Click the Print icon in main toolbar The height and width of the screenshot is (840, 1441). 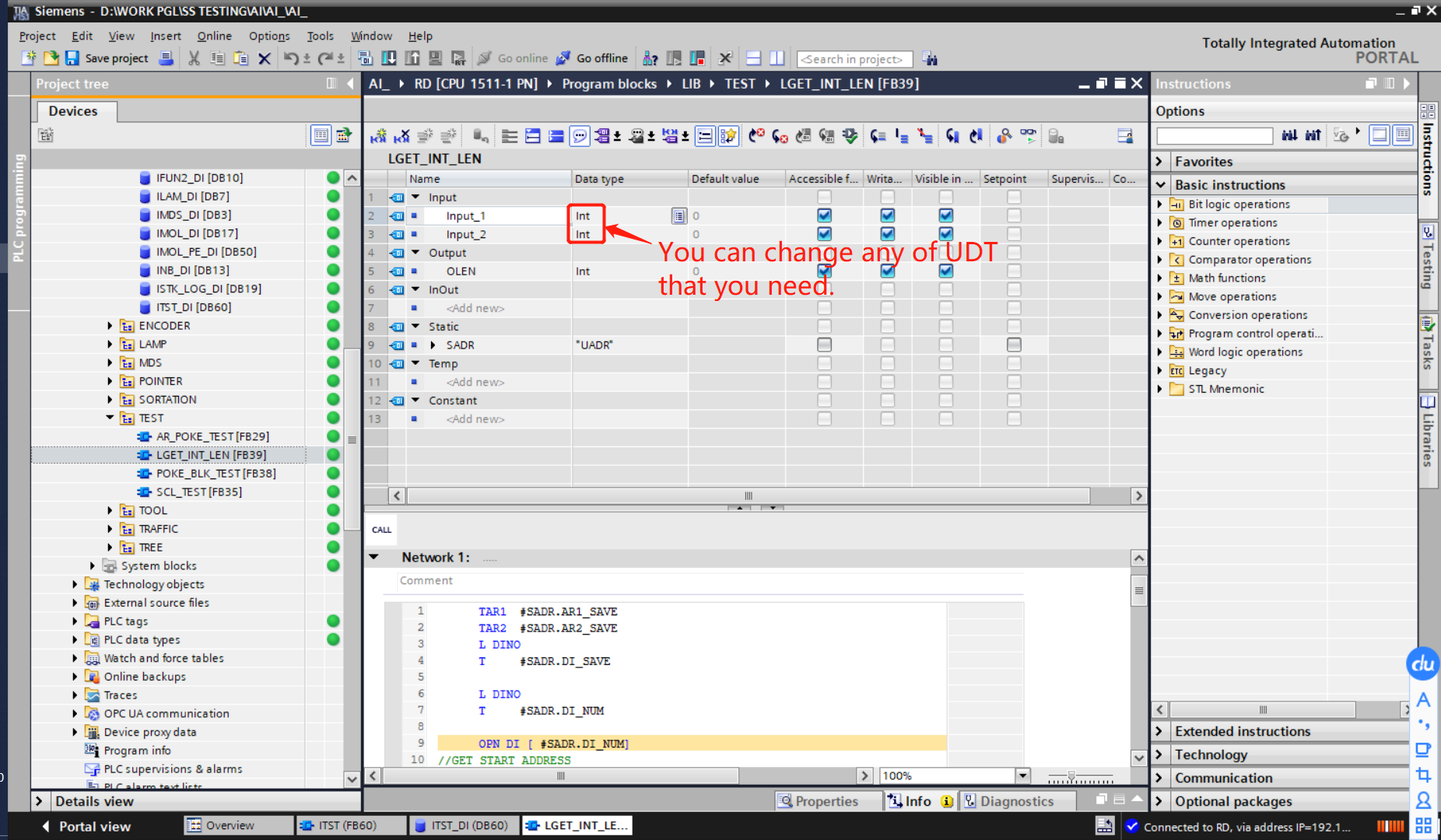click(166, 58)
